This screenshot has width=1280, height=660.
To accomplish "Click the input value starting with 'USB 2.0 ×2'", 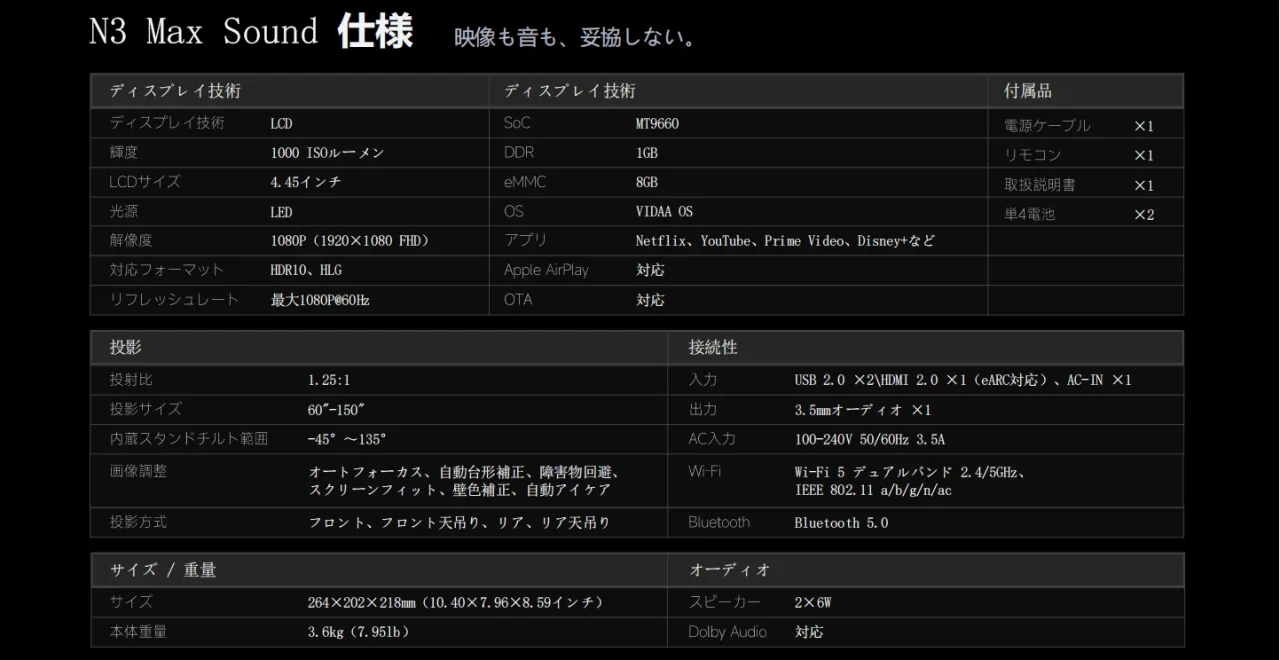I will click(x=963, y=380).
